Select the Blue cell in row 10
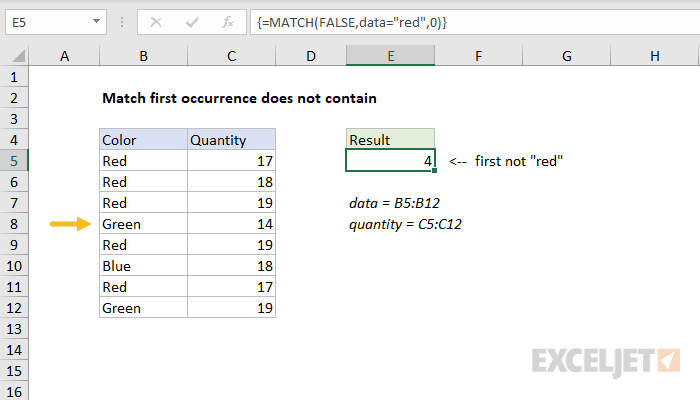 coord(143,266)
